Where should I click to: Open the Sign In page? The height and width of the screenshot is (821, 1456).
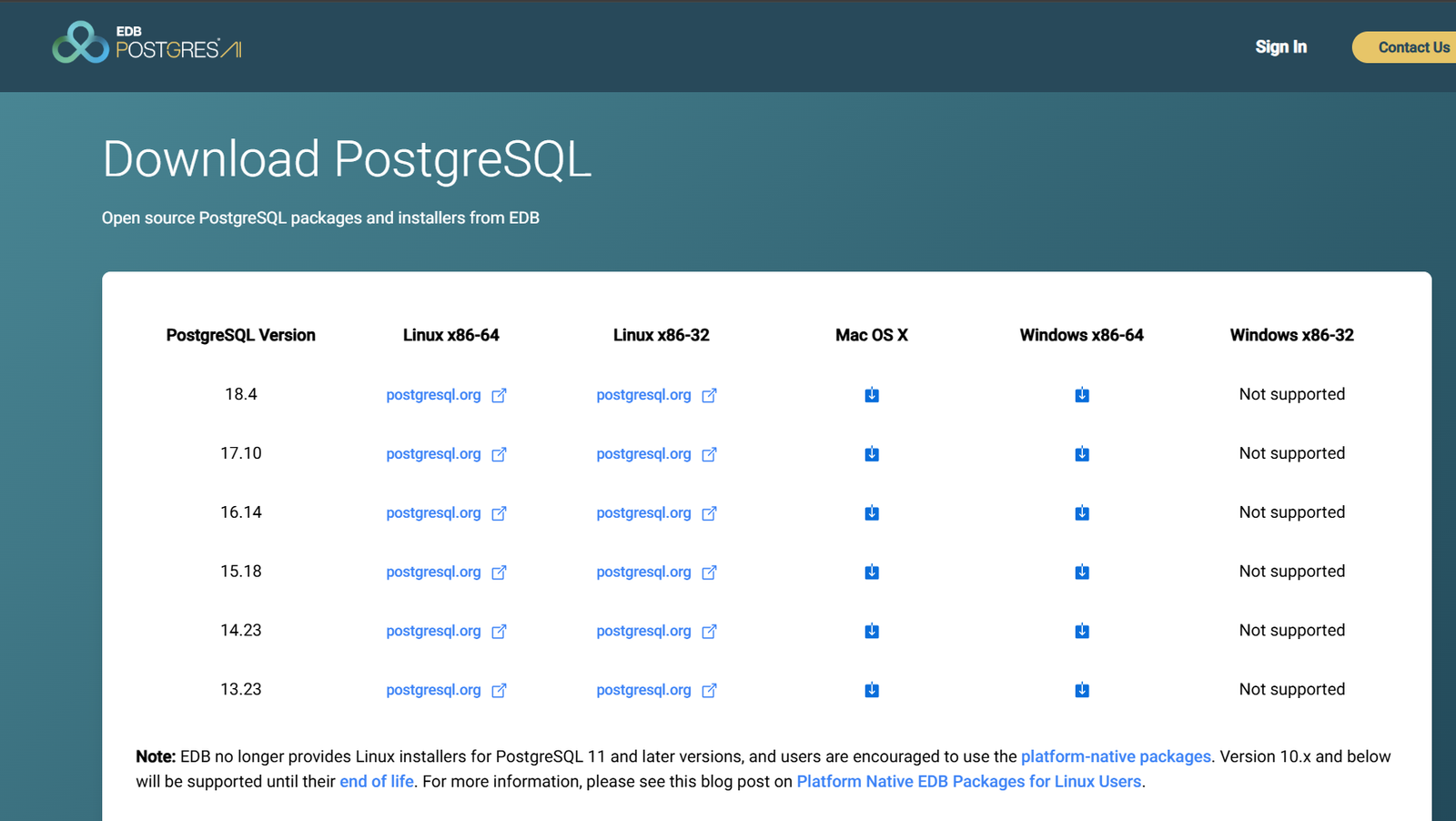click(x=1280, y=47)
